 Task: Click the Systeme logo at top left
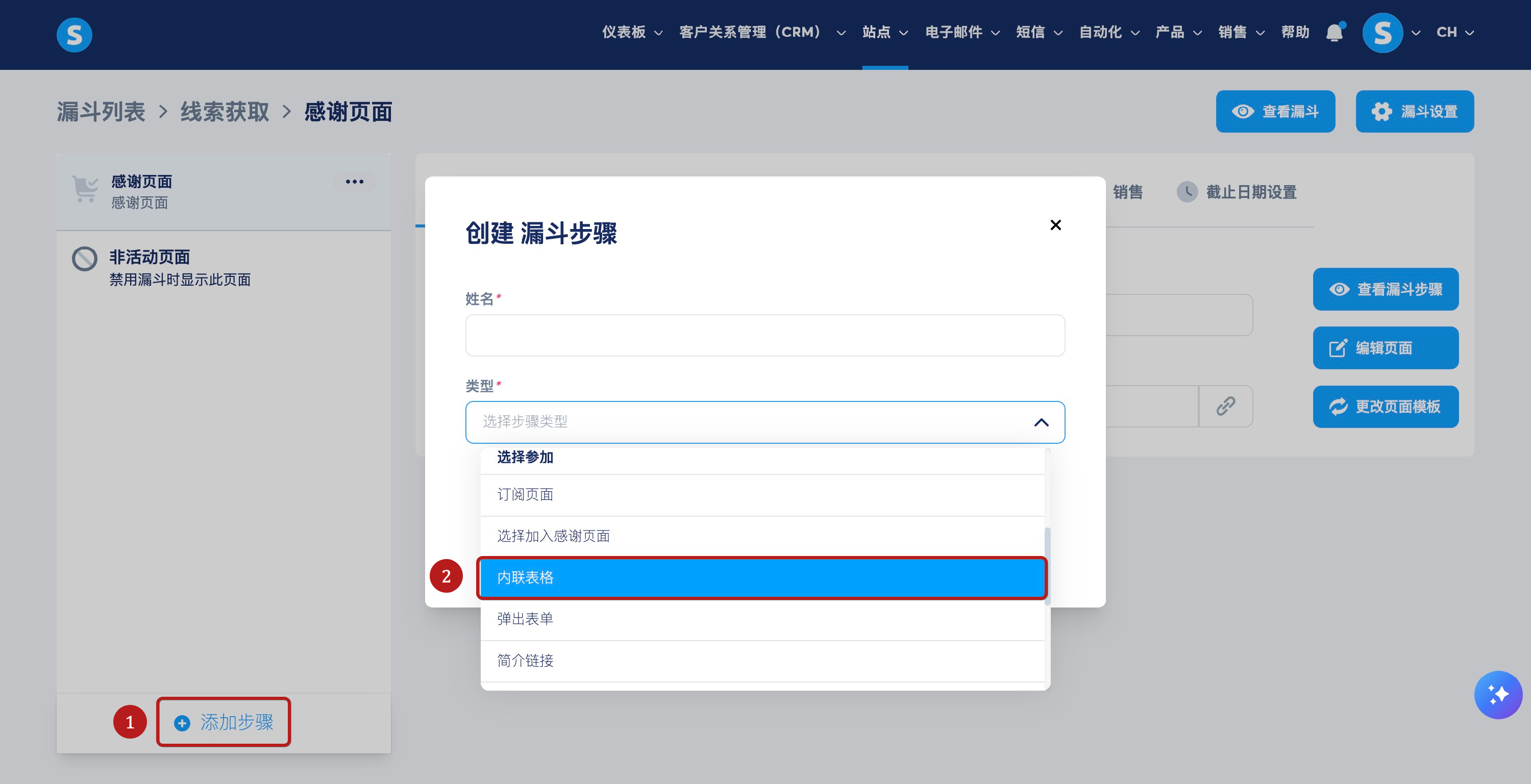point(75,35)
